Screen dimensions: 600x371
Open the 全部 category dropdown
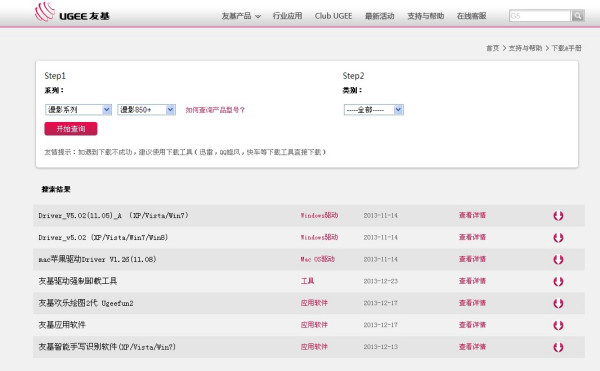point(373,110)
